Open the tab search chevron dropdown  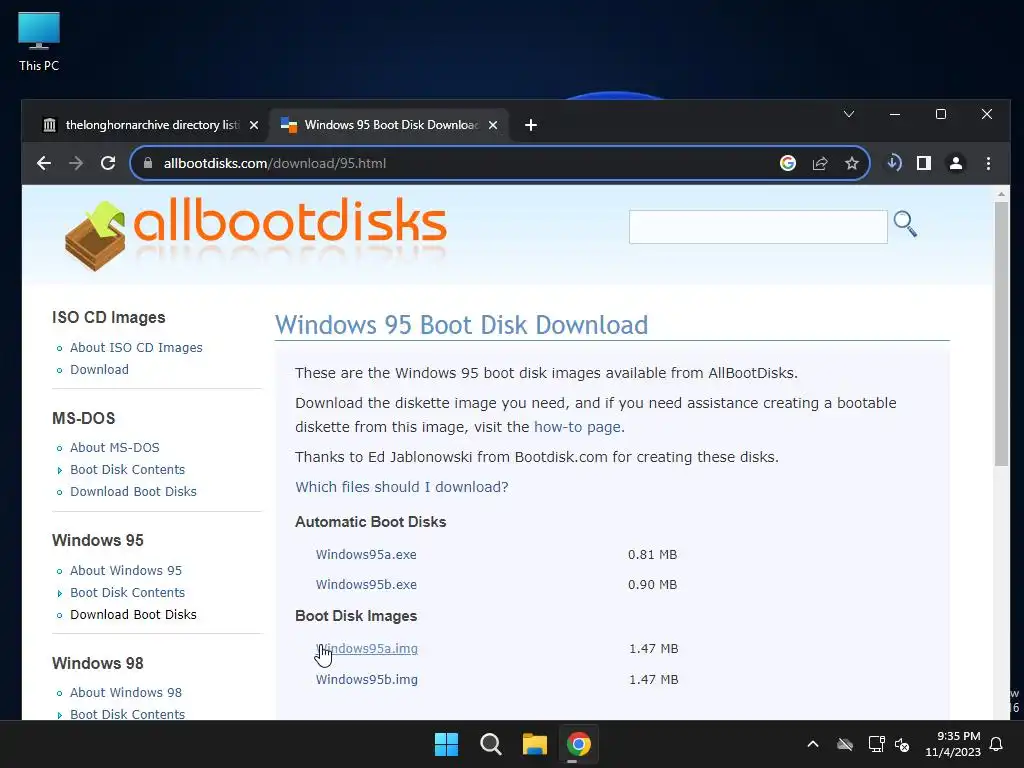pos(849,114)
